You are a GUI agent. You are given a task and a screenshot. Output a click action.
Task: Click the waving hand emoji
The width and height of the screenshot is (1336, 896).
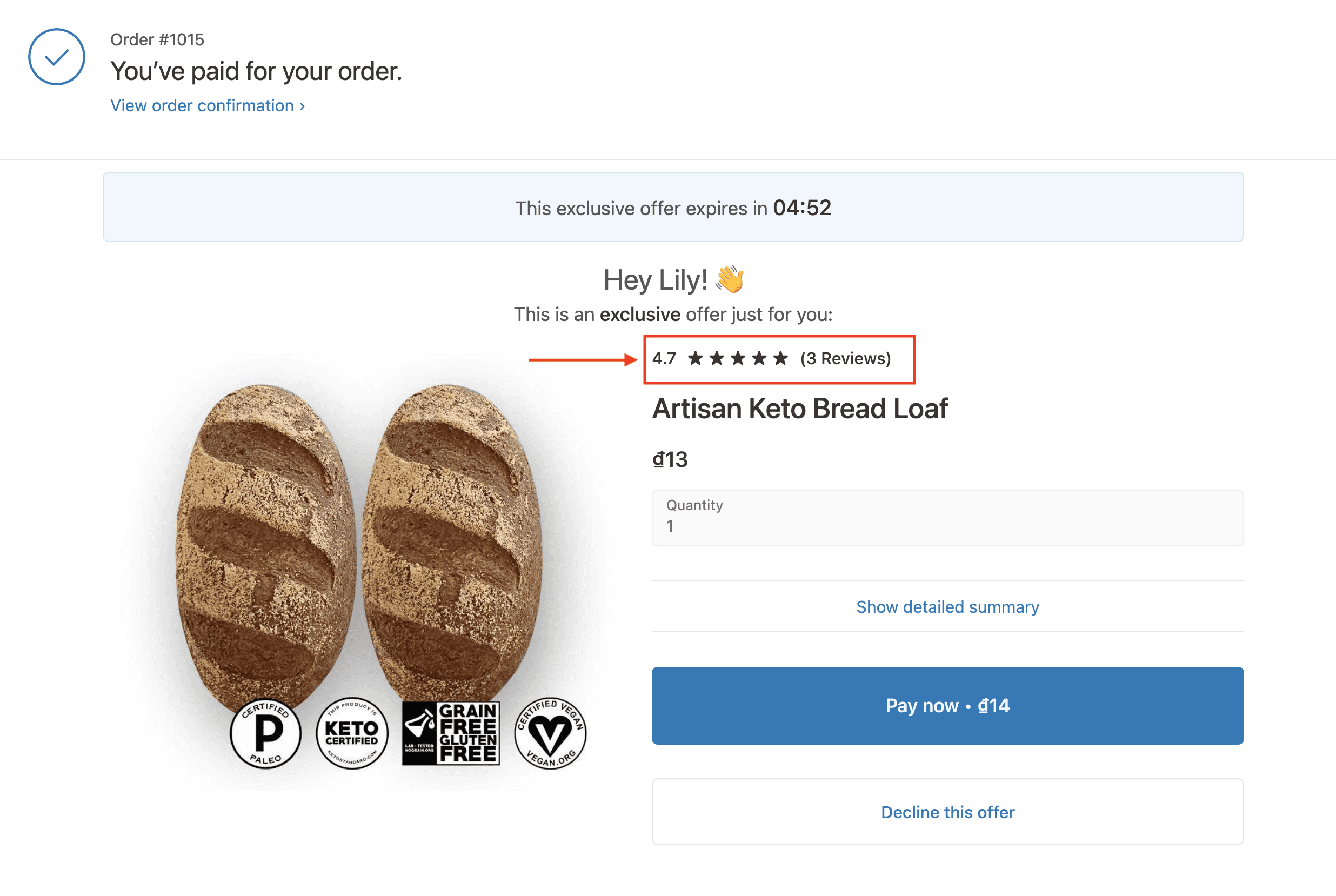730,279
